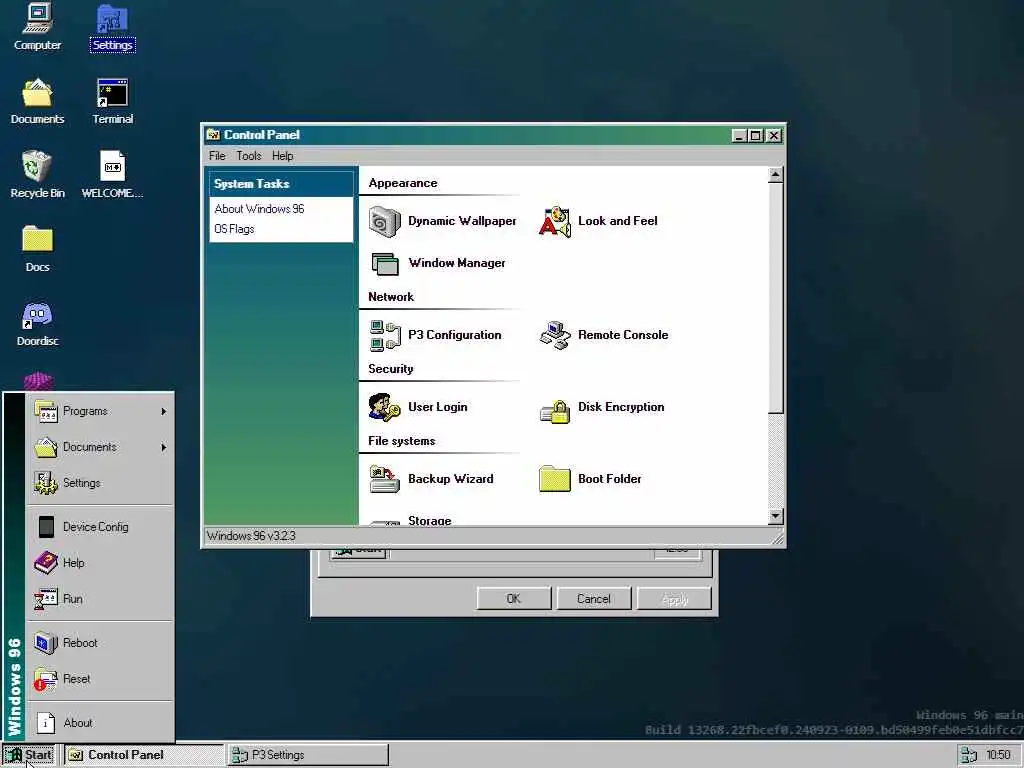The height and width of the screenshot is (768, 1024).
Task: Click scroll up arrow in Control Panel
Action: coord(775,174)
